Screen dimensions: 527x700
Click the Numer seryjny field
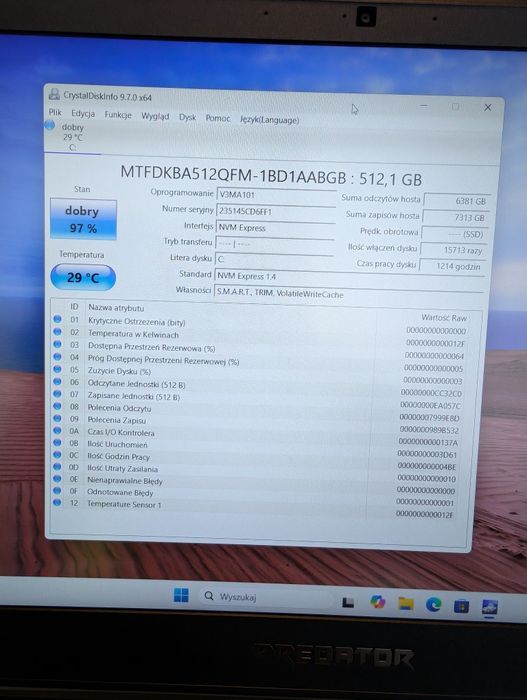[x=276, y=211]
